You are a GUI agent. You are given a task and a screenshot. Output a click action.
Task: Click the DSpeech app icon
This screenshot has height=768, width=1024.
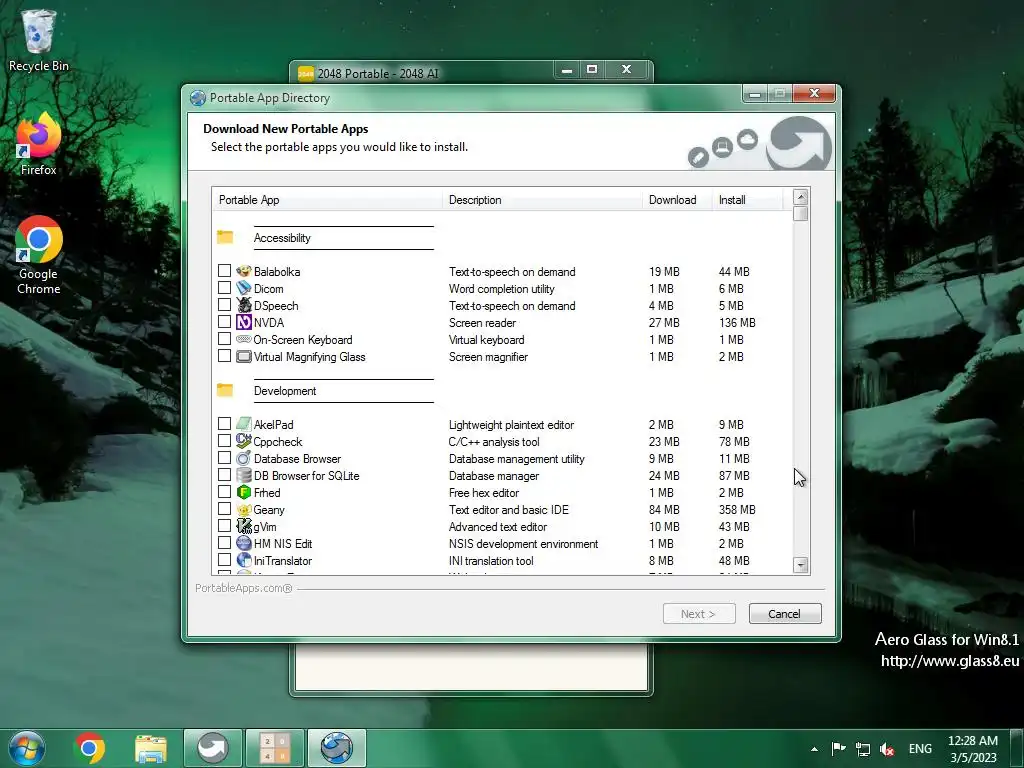tap(244, 305)
